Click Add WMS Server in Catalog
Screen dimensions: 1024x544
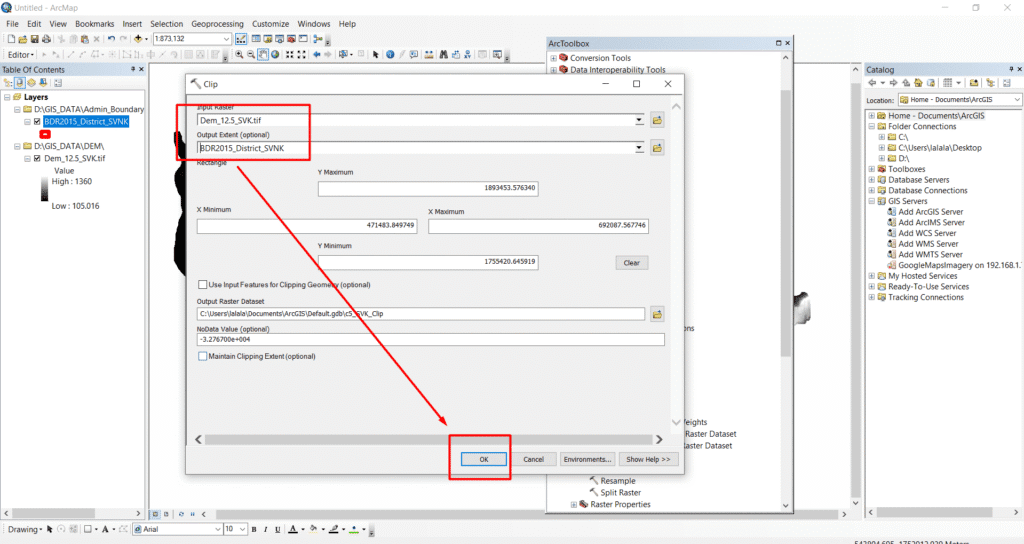click(x=928, y=244)
